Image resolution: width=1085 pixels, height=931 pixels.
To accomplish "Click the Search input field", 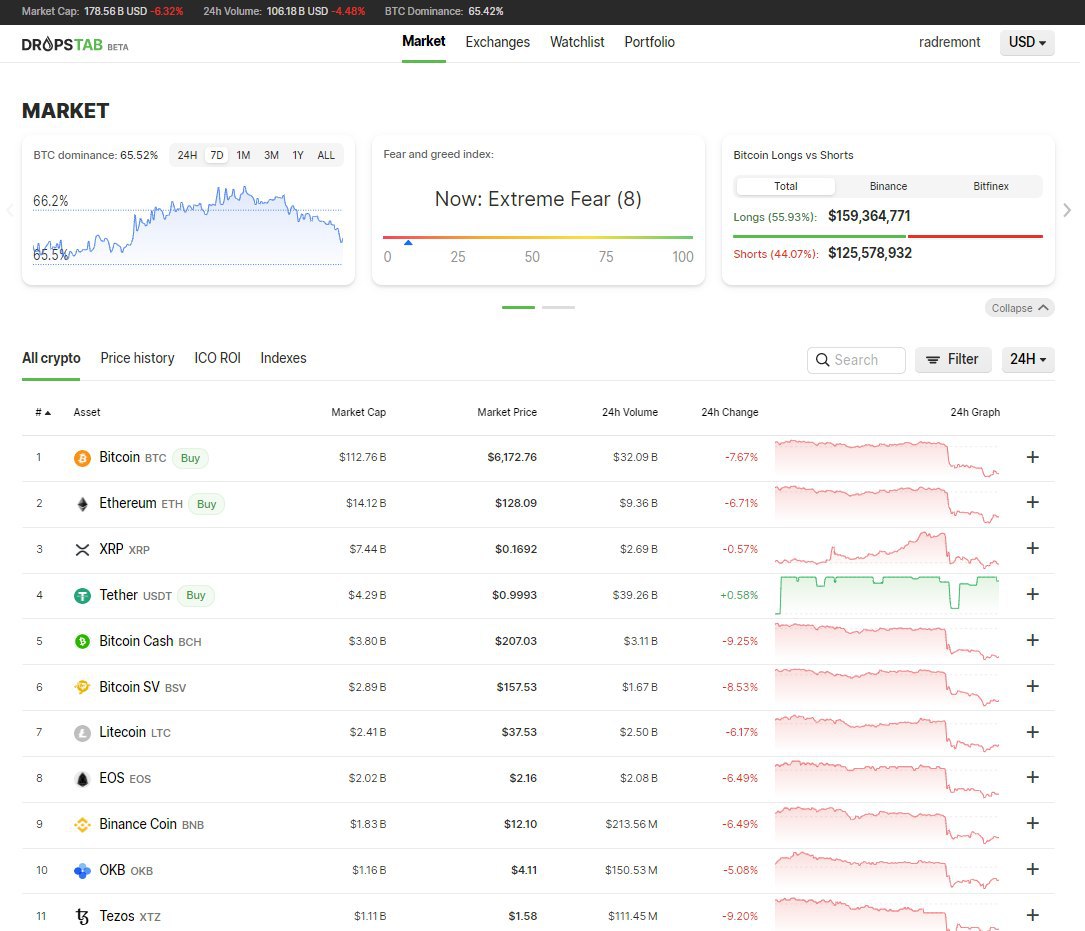I will (x=856, y=360).
